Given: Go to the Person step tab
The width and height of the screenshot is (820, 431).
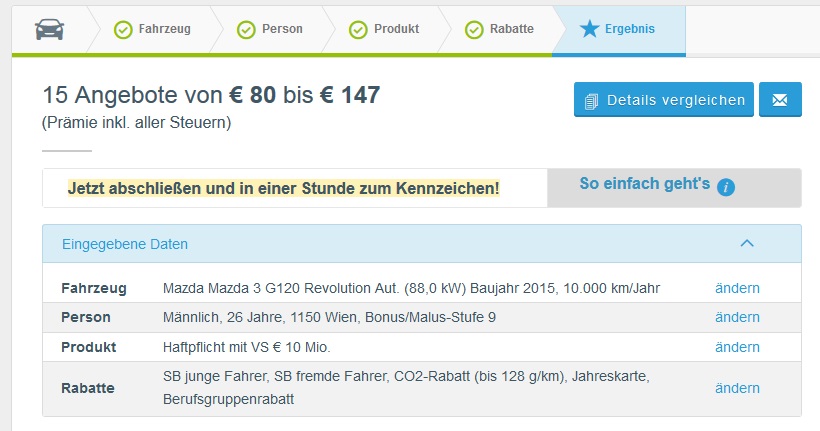Looking at the screenshot, I should (x=270, y=29).
